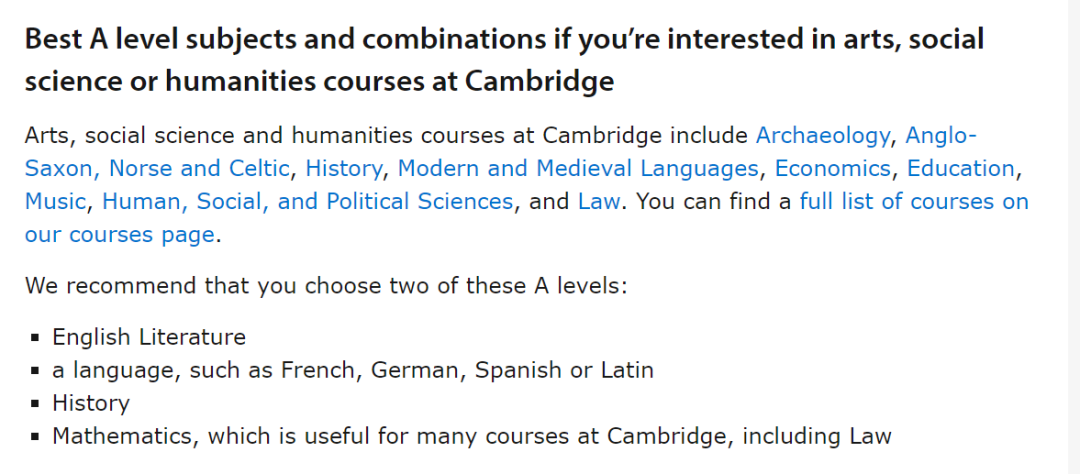
Task: Click the History bullet list item
Action: (x=91, y=403)
